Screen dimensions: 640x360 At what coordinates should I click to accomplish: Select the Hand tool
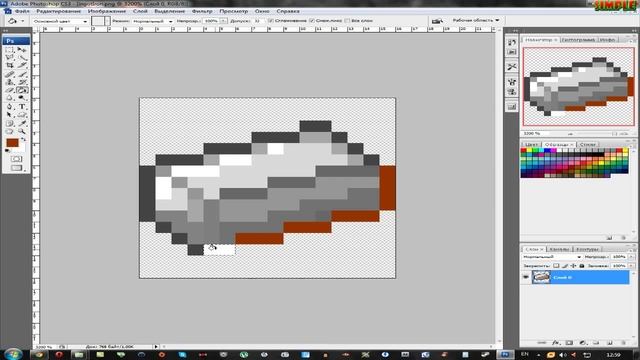pyautogui.click(x=9, y=131)
